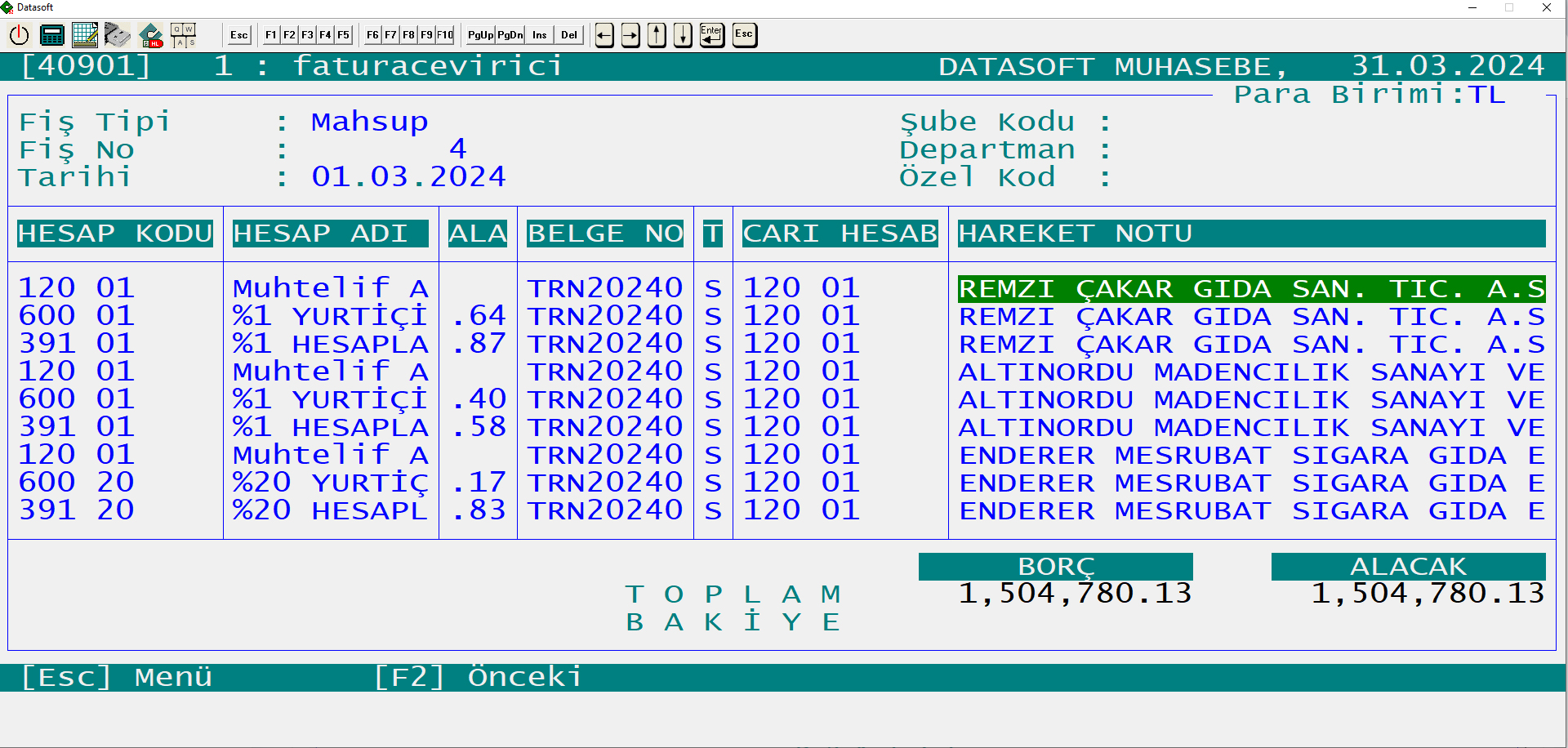Select the HAREKET NOTU column header
1568x748 pixels.
coord(1251,234)
